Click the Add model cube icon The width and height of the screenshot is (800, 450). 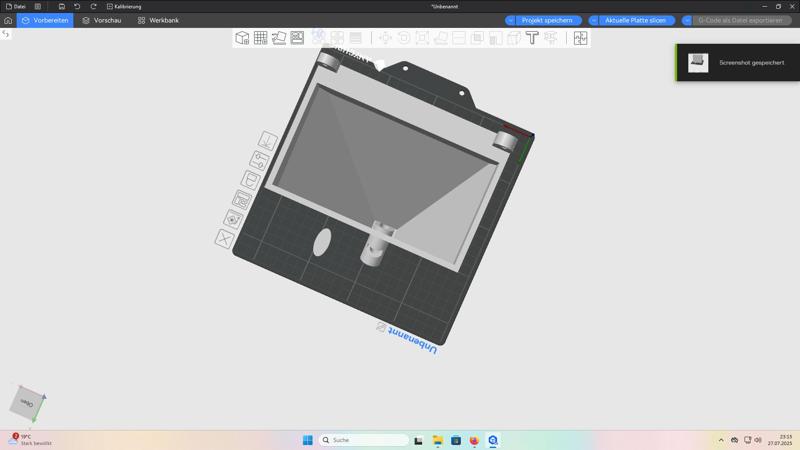242,38
